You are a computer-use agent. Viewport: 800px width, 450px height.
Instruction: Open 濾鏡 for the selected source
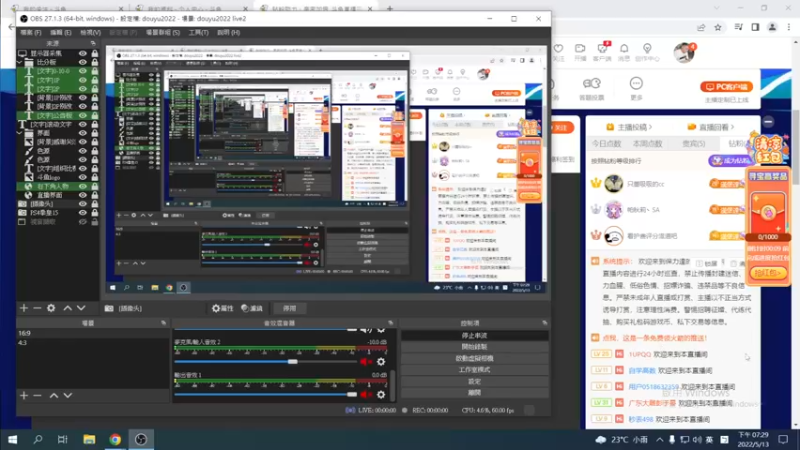tap(252, 308)
